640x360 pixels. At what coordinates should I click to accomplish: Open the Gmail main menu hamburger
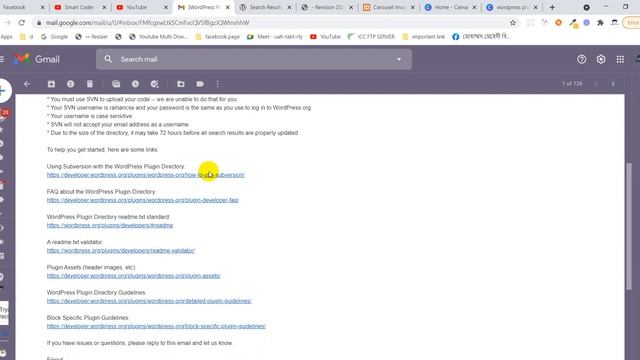2,59
